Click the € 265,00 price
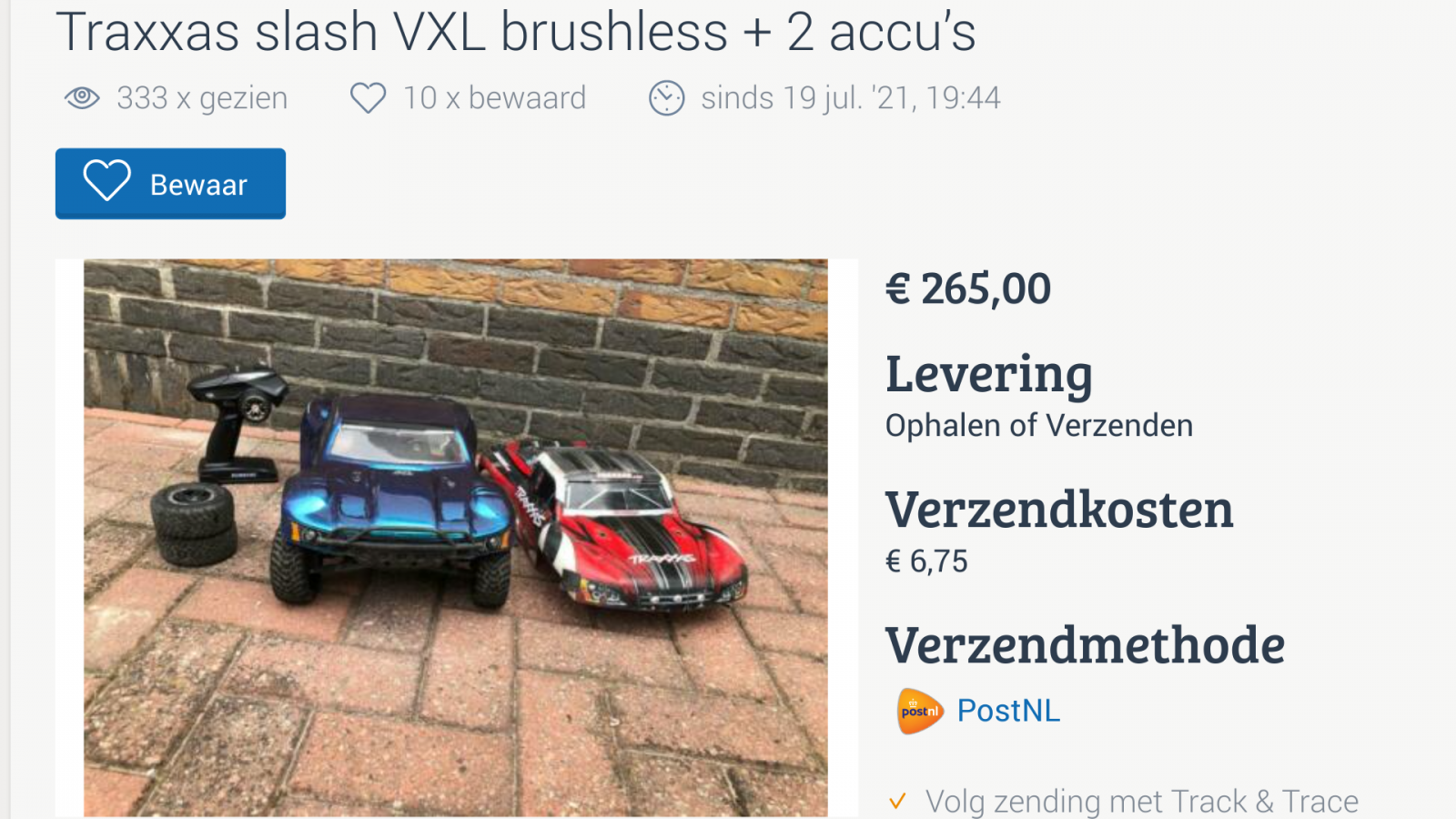The image size is (1456, 819). click(x=968, y=289)
